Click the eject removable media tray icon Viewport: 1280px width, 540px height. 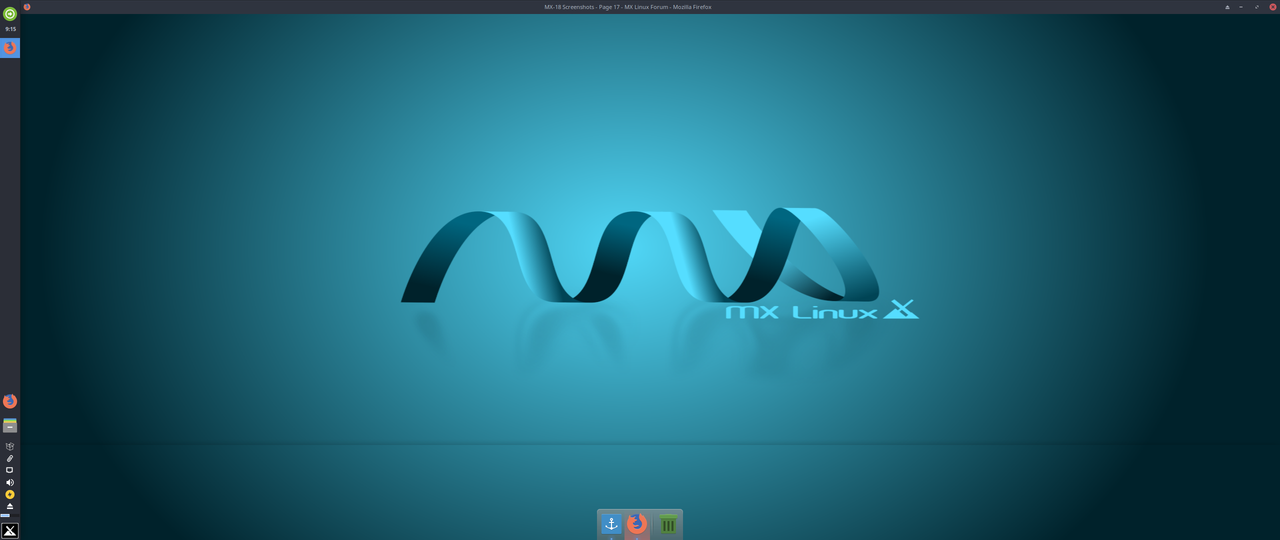(x=10, y=506)
